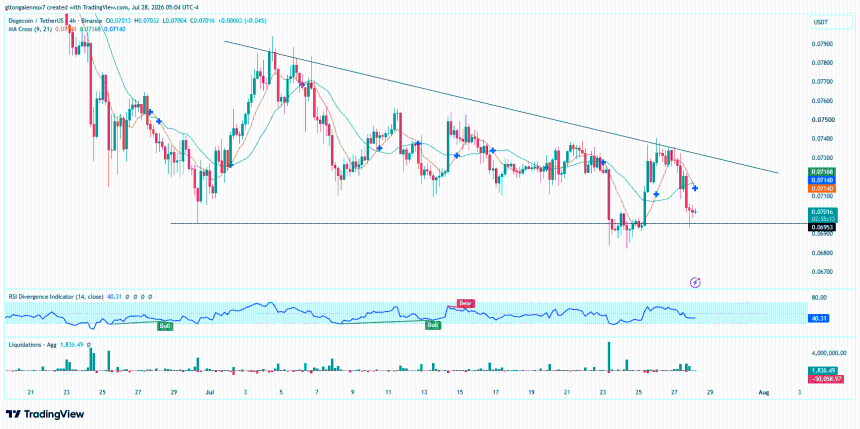Click the blue cross marker beside latest candles
Viewport: 860px width, 429px height.
point(695,188)
